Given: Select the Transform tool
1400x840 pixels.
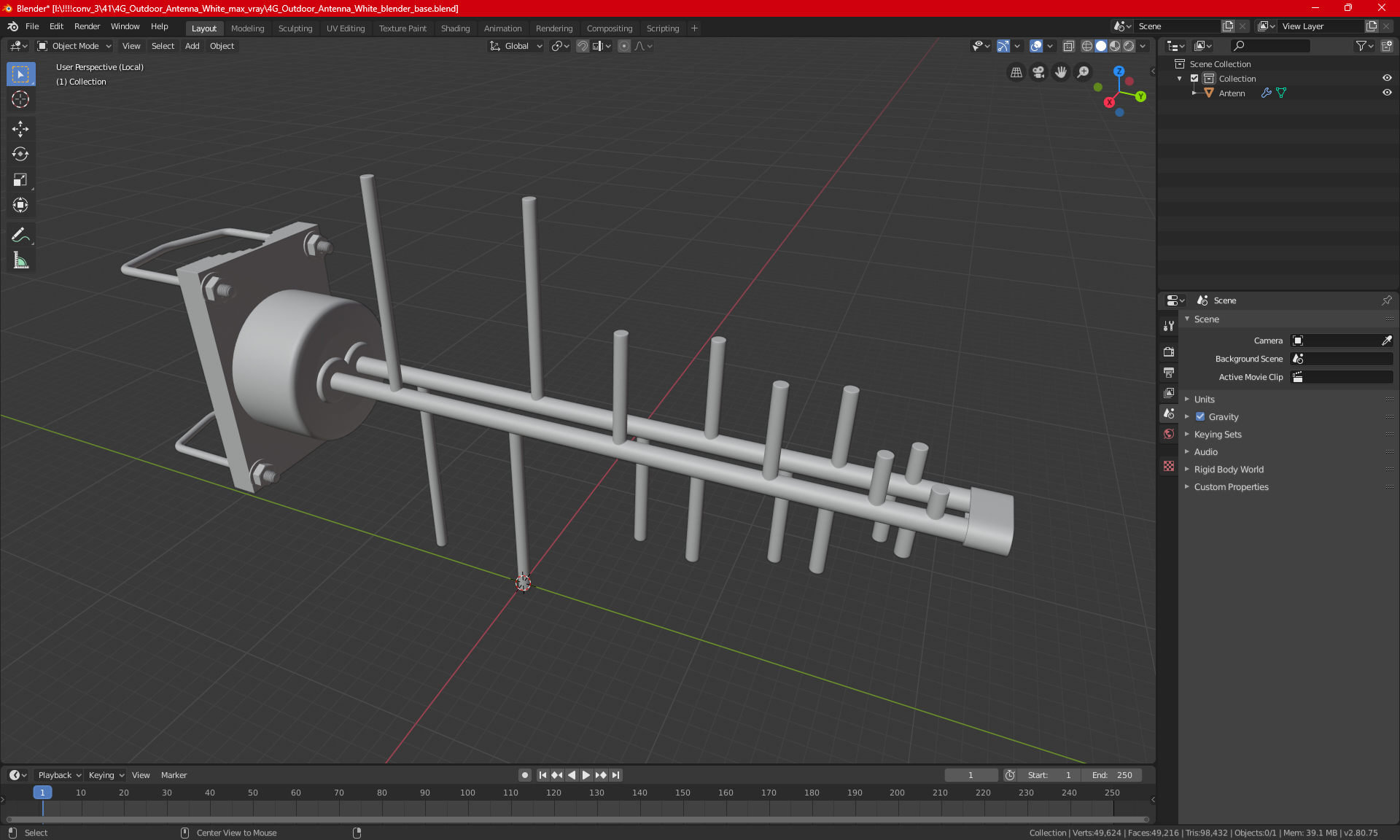Looking at the screenshot, I should [20, 206].
